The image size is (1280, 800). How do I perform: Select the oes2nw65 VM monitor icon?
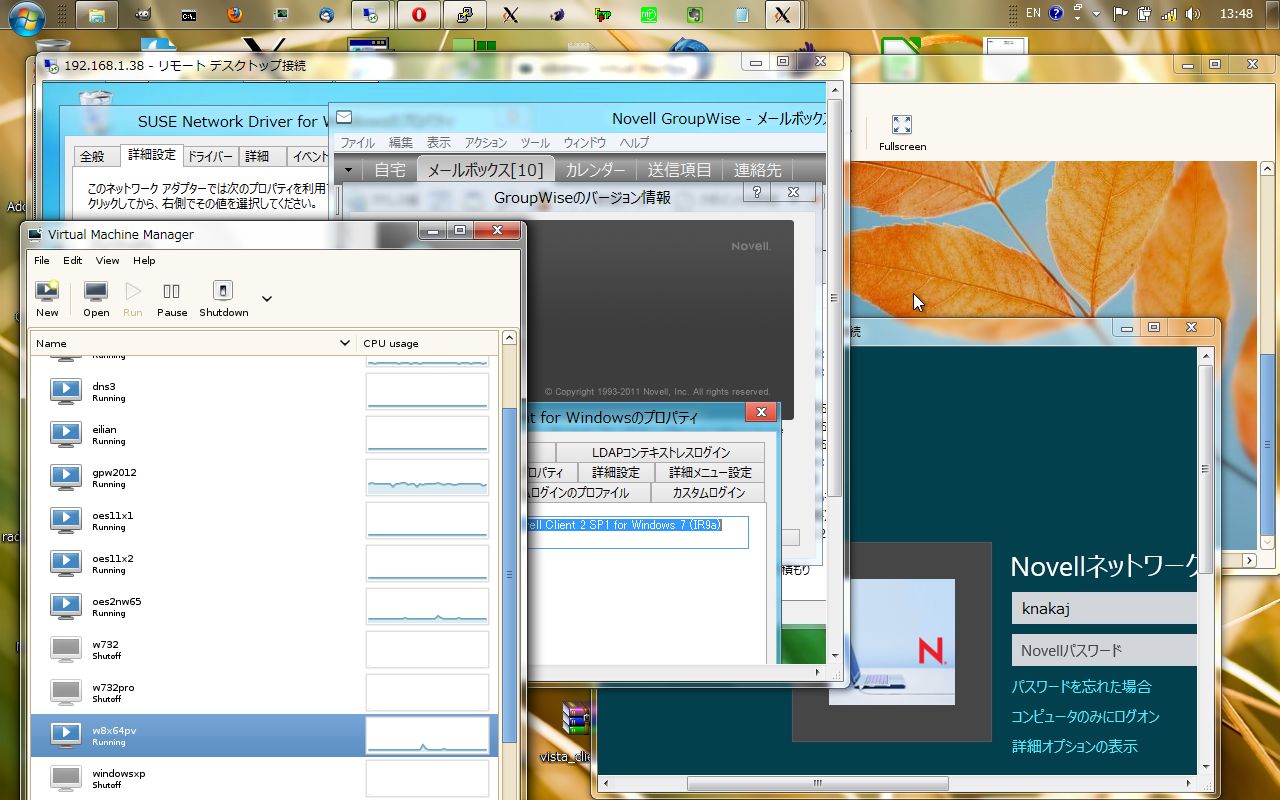(x=66, y=606)
